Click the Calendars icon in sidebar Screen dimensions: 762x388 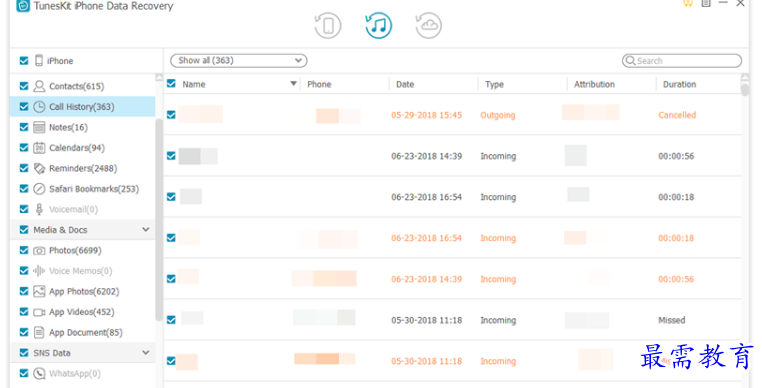click(x=39, y=148)
